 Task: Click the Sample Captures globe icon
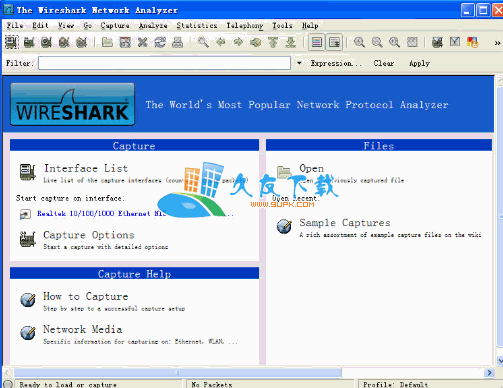tap(284, 226)
